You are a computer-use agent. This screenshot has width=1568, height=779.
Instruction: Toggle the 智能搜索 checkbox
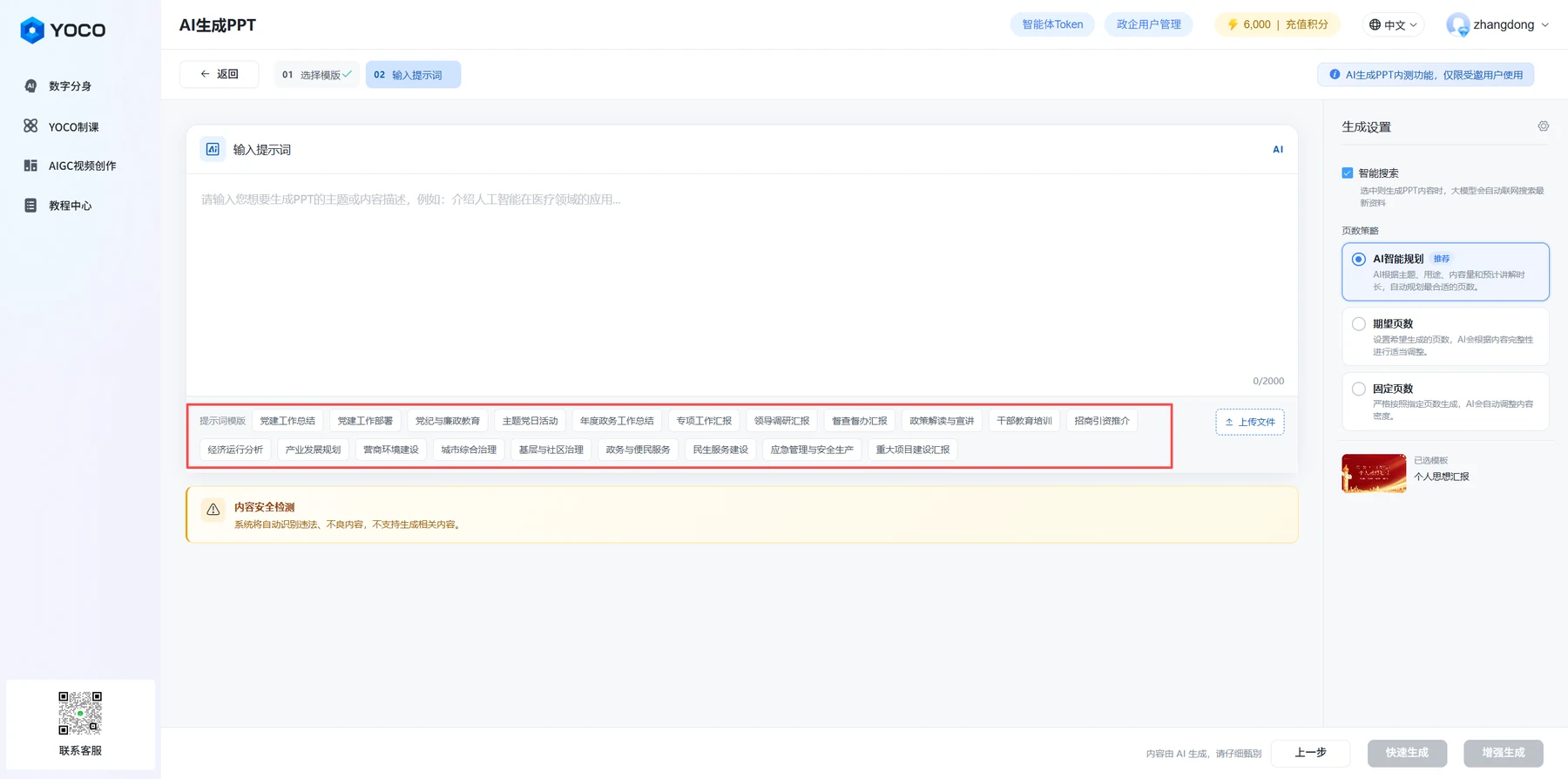1348,173
